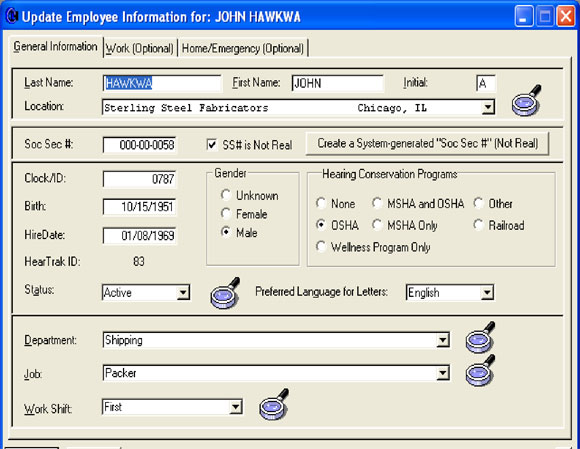Select the MSHA and OSHA program
The width and height of the screenshot is (580, 449).
click(x=377, y=203)
